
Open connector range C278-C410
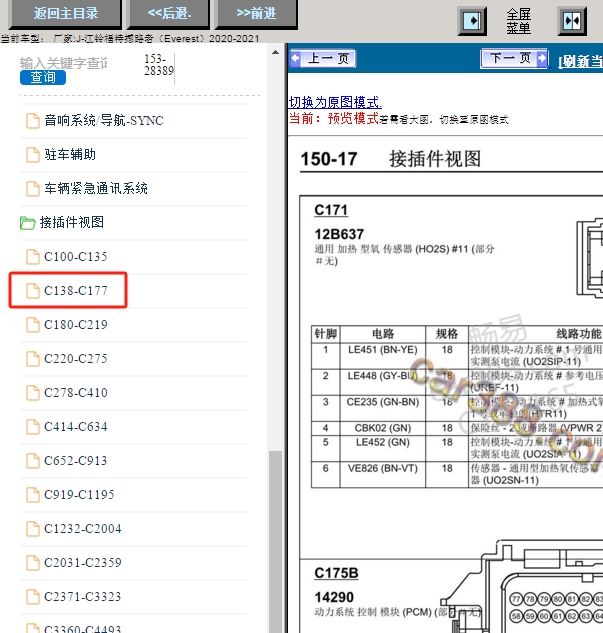tap(75, 392)
